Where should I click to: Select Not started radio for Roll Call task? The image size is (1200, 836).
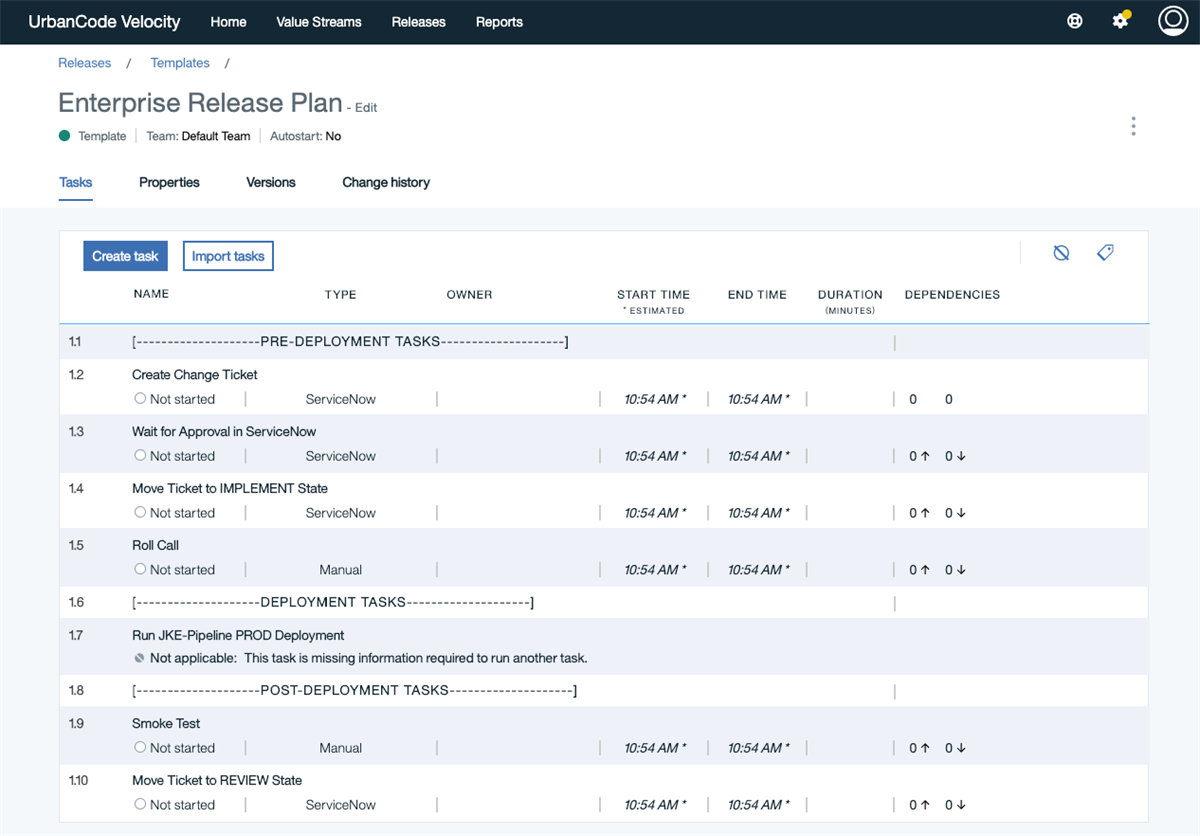[140, 569]
